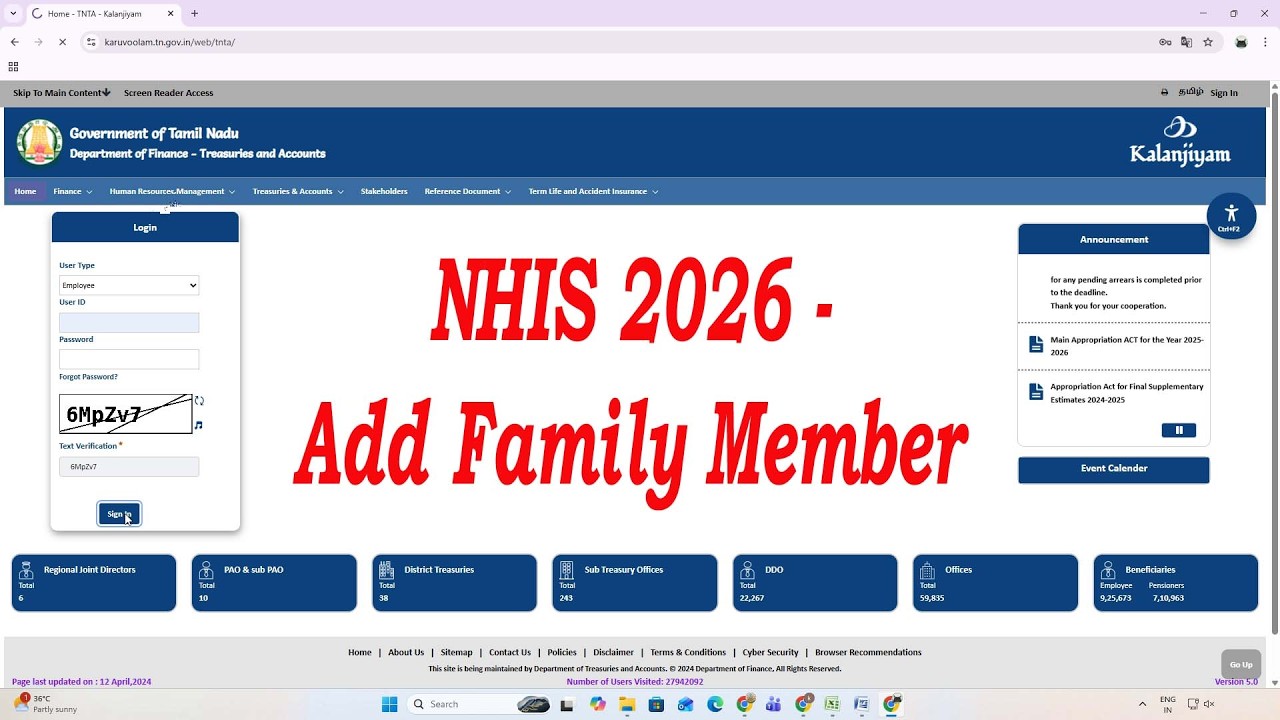Click the Sign In button in login form

pyautogui.click(x=119, y=514)
